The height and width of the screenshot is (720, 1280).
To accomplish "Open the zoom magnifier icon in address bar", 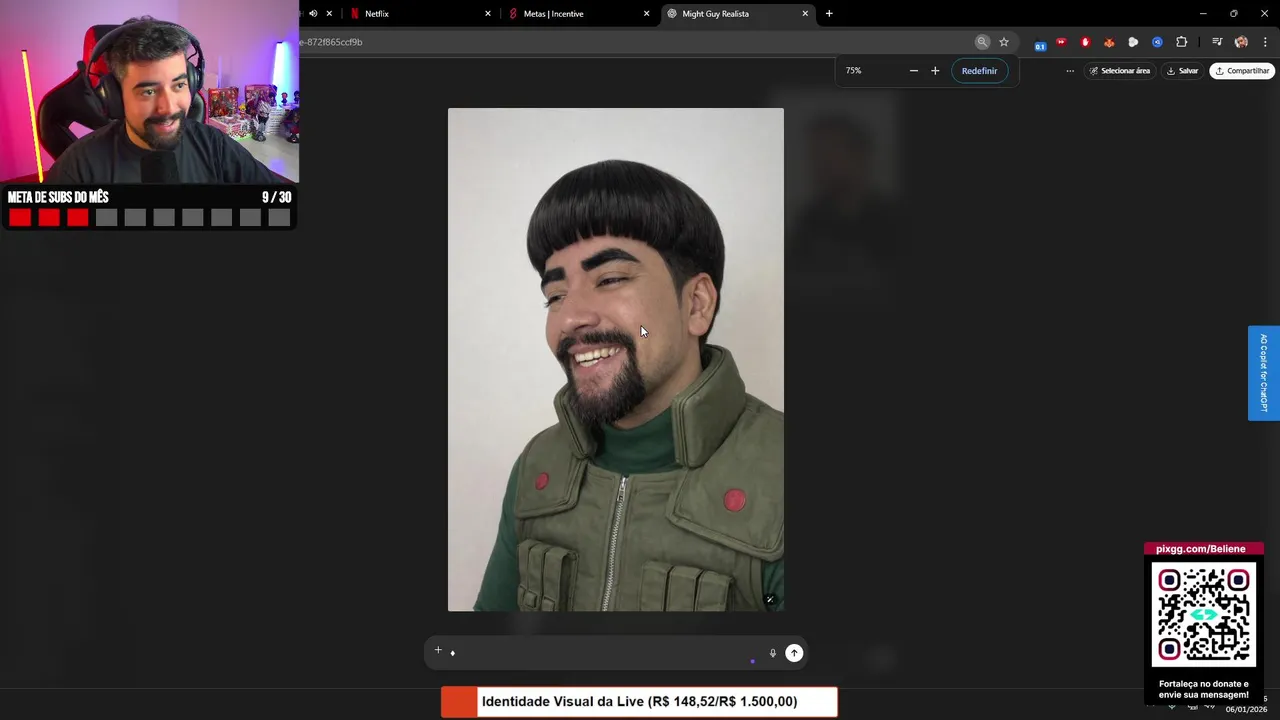I will [982, 42].
